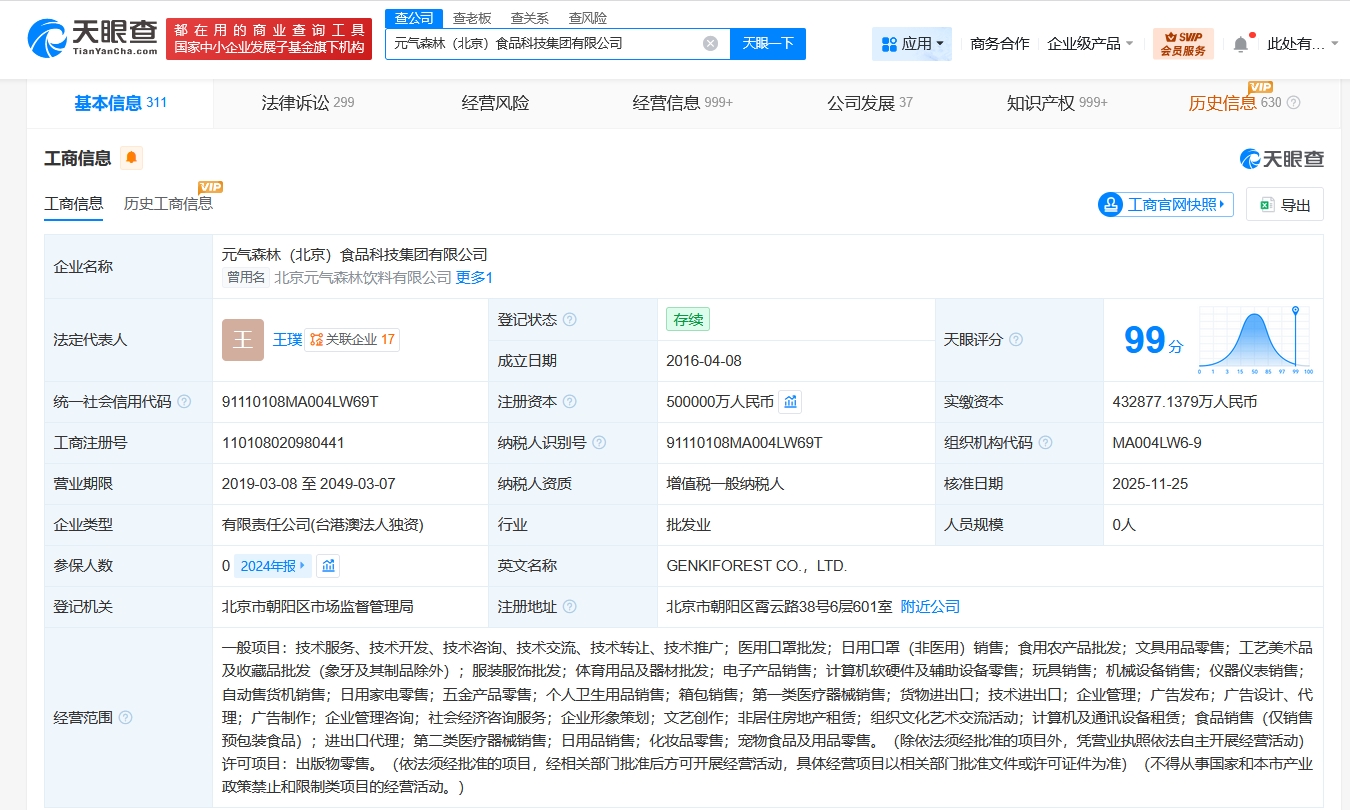Image resolution: width=1350 pixels, height=810 pixels.
Task: Click the help icon next to 统一社会信用代码
Action: (184, 402)
